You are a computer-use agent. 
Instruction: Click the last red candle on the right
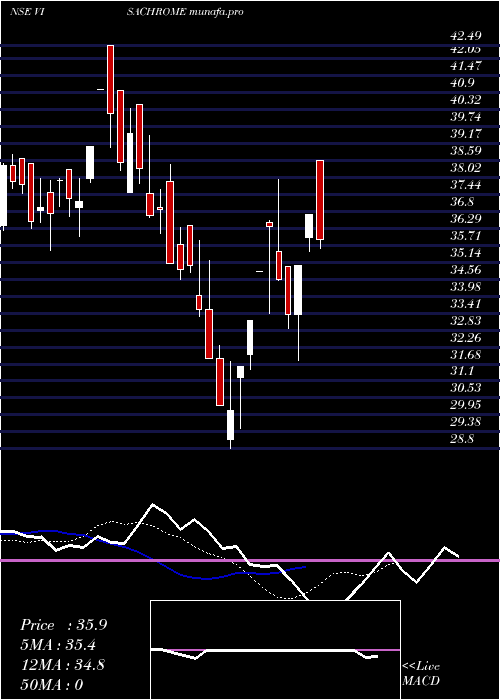[320, 200]
